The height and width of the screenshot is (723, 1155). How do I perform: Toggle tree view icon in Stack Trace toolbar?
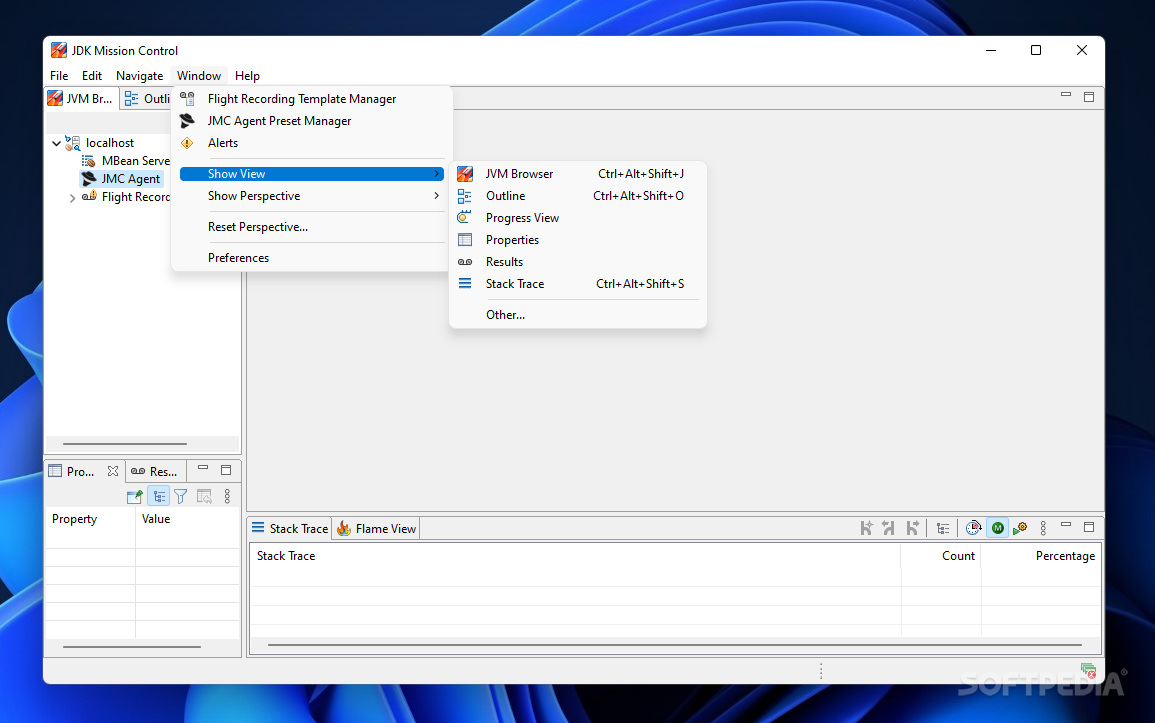coord(943,528)
